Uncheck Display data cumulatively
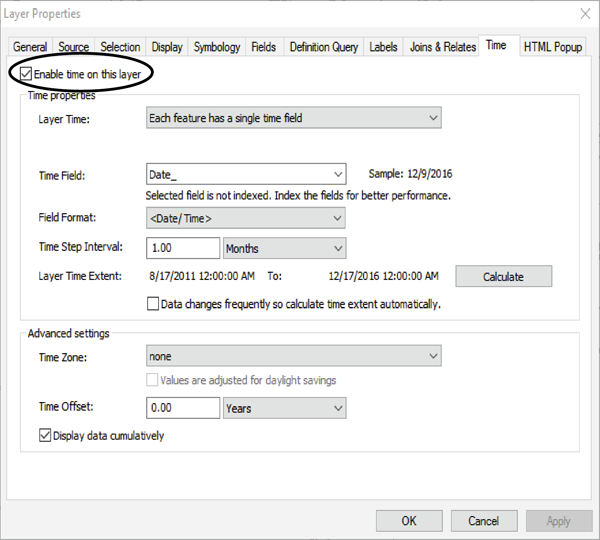 click(x=45, y=435)
